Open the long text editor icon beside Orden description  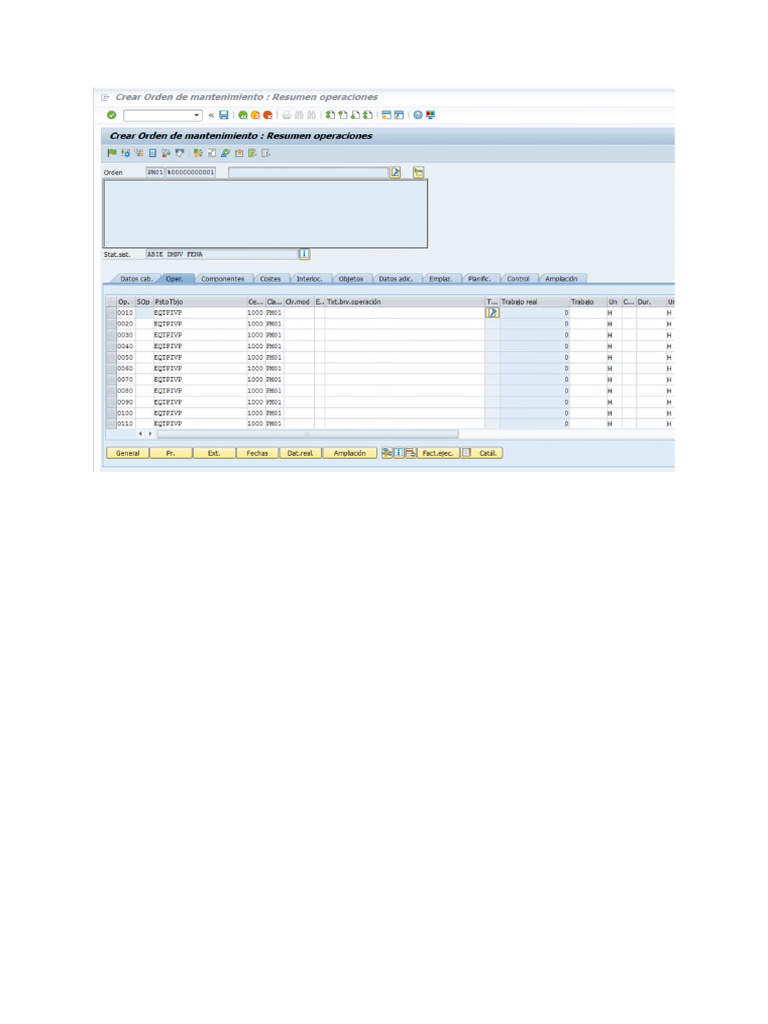point(396,172)
